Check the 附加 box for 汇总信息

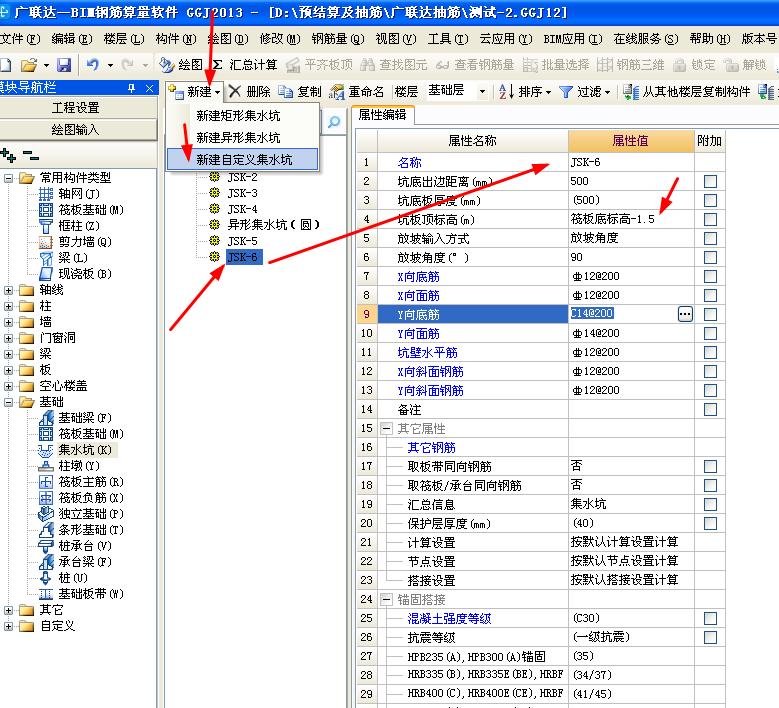710,504
